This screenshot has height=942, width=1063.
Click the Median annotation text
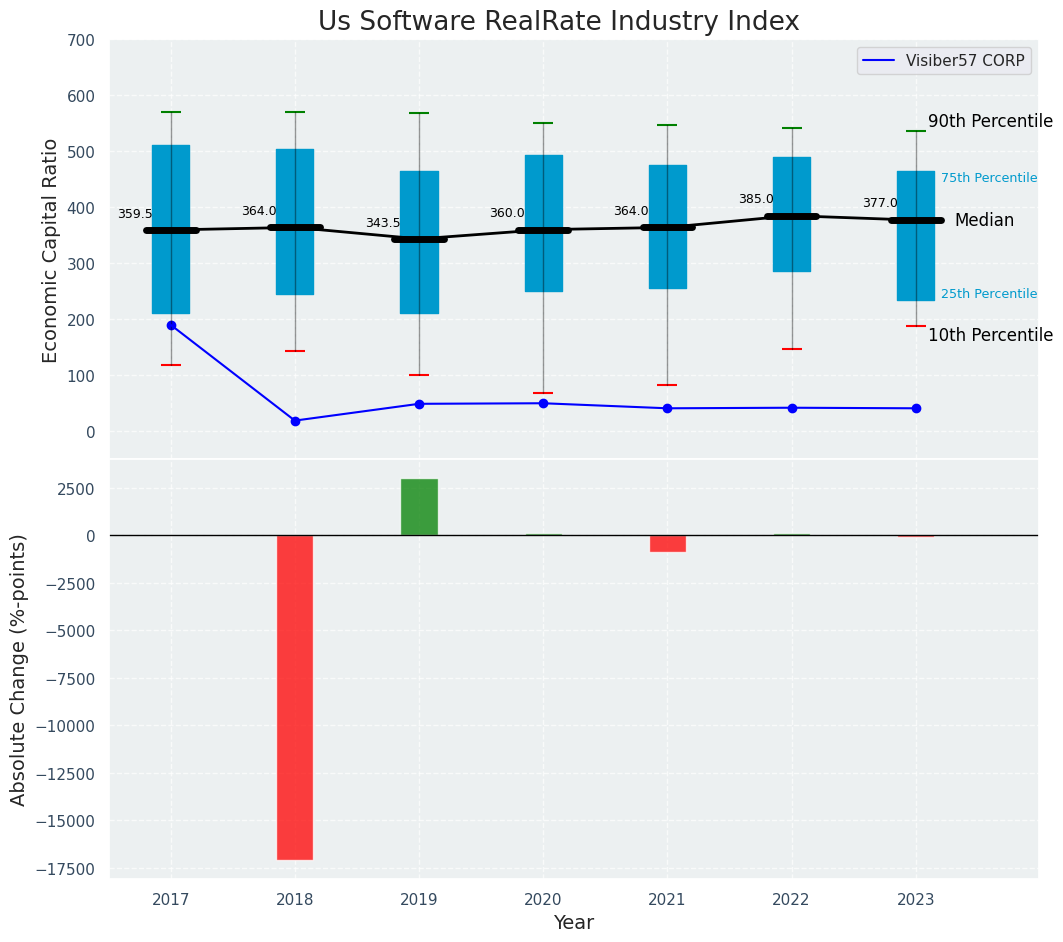983,220
